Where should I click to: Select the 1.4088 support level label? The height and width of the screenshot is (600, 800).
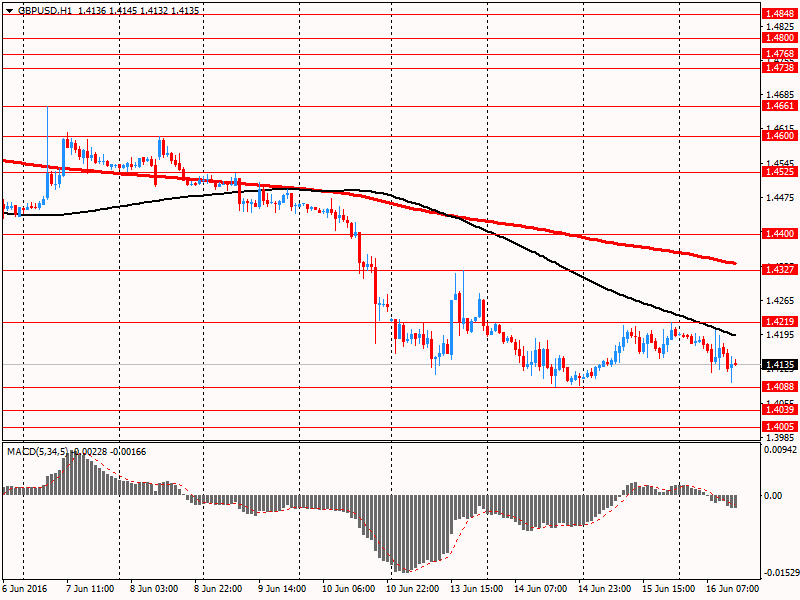point(780,387)
